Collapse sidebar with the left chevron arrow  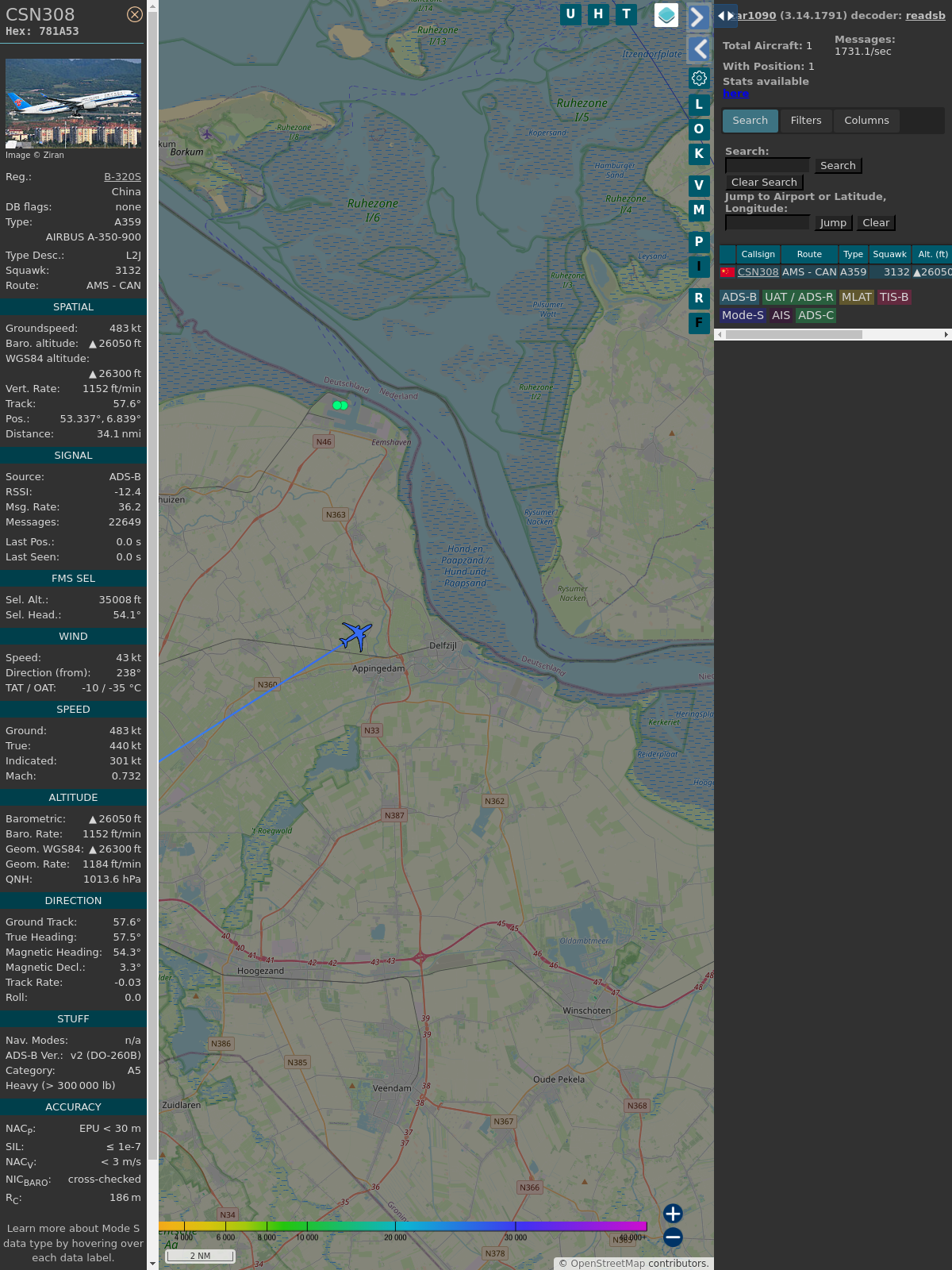(x=699, y=49)
